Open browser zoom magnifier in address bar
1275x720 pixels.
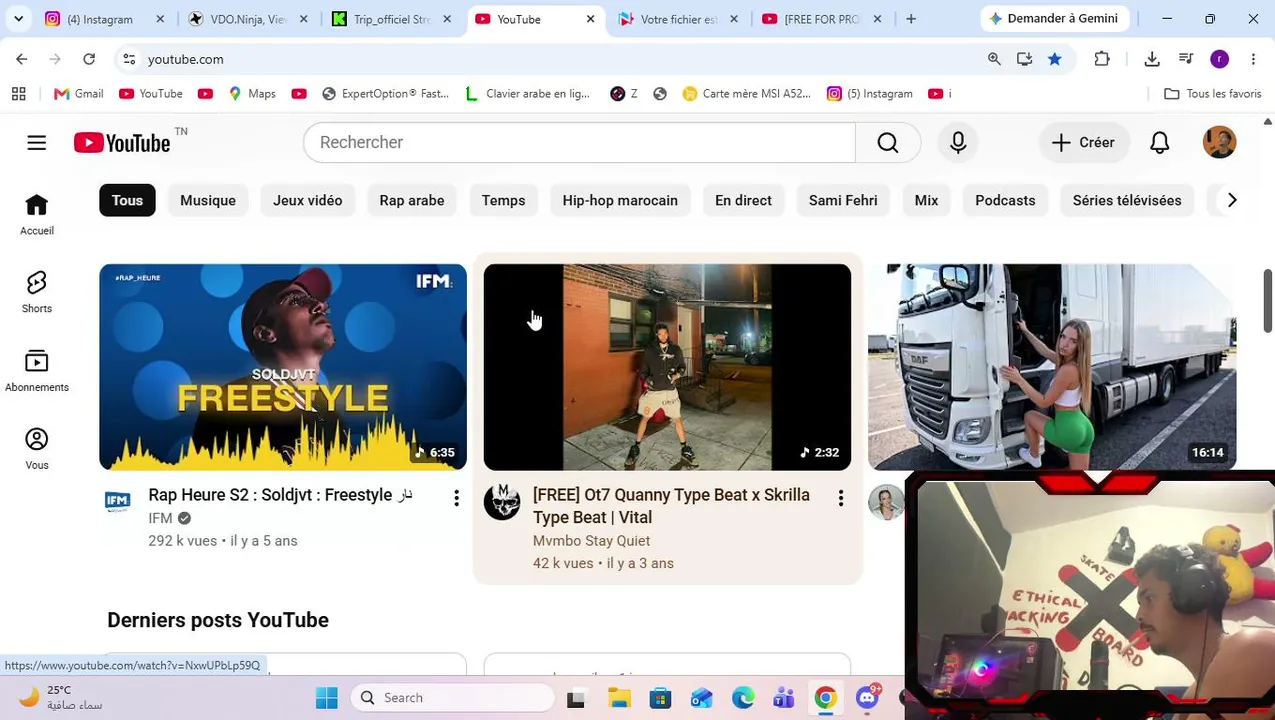(x=994, y=59)
